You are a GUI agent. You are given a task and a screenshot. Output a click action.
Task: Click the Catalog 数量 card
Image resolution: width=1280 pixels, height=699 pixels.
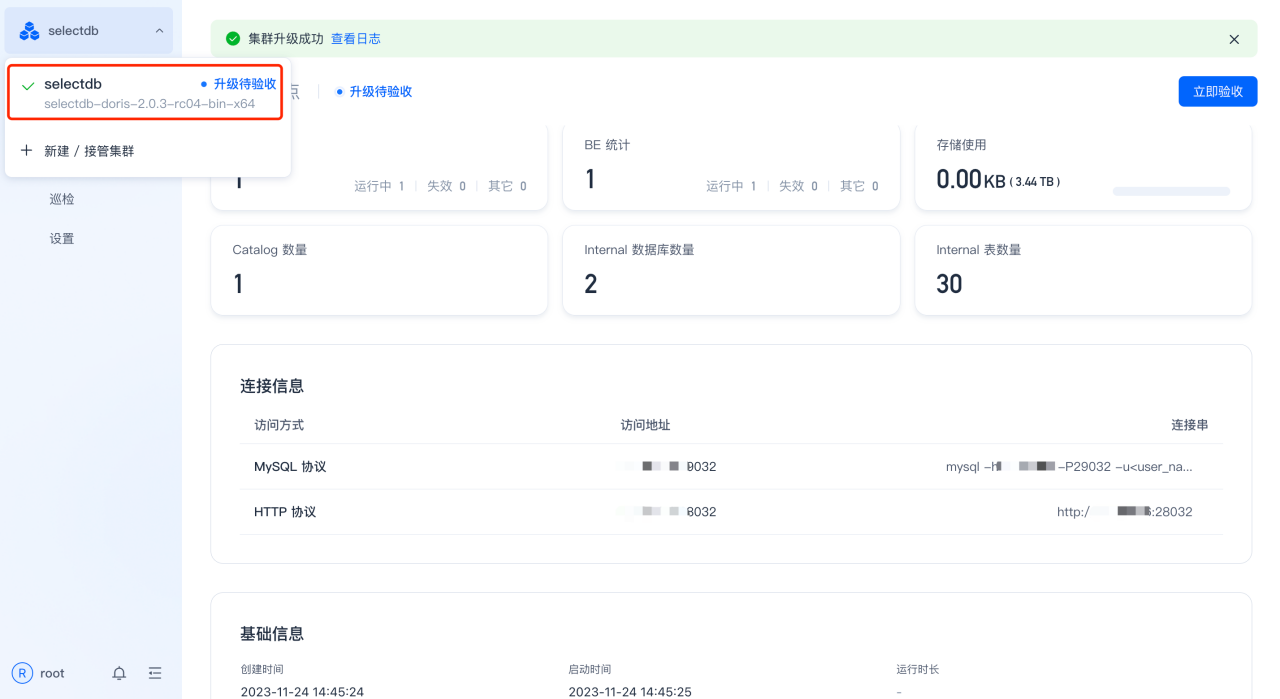379,270
